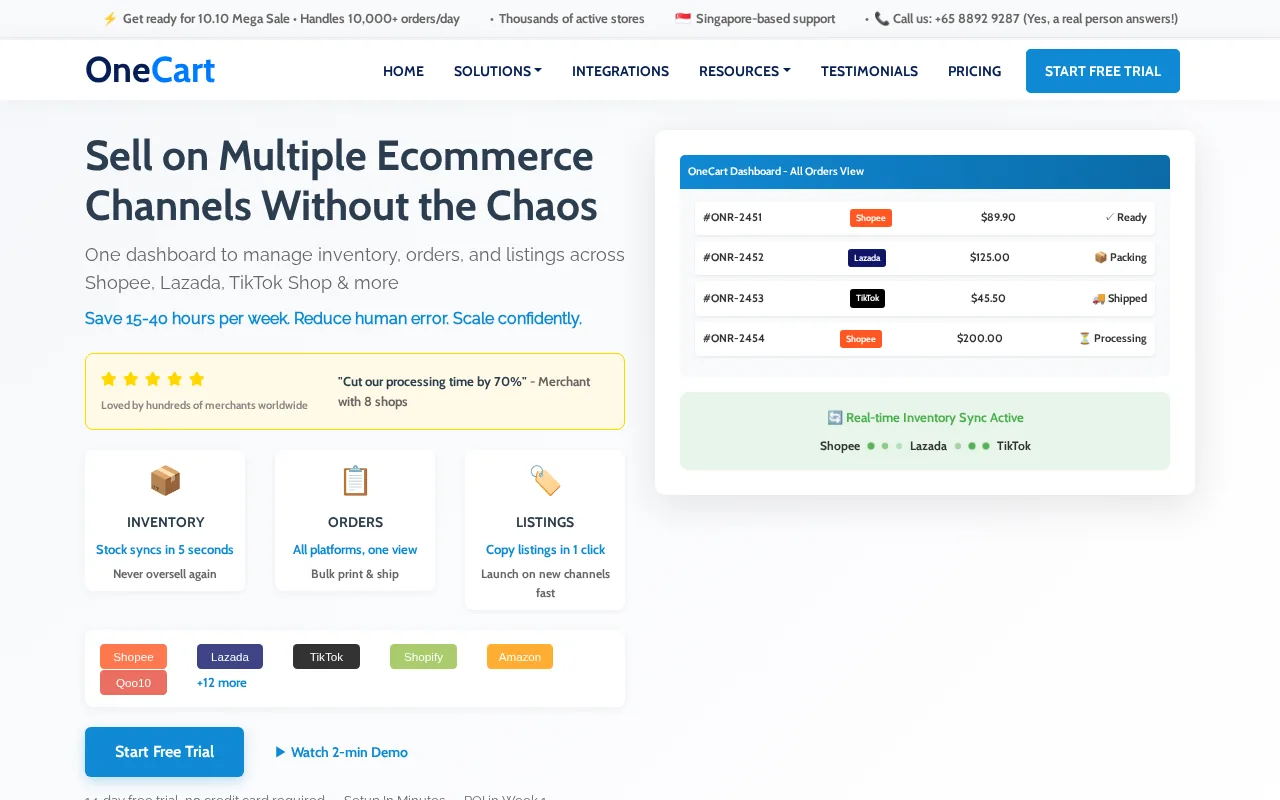Screen dimensions: 1280x800
Task: Click the +12 more integrations link
Action: pos(221,683)
